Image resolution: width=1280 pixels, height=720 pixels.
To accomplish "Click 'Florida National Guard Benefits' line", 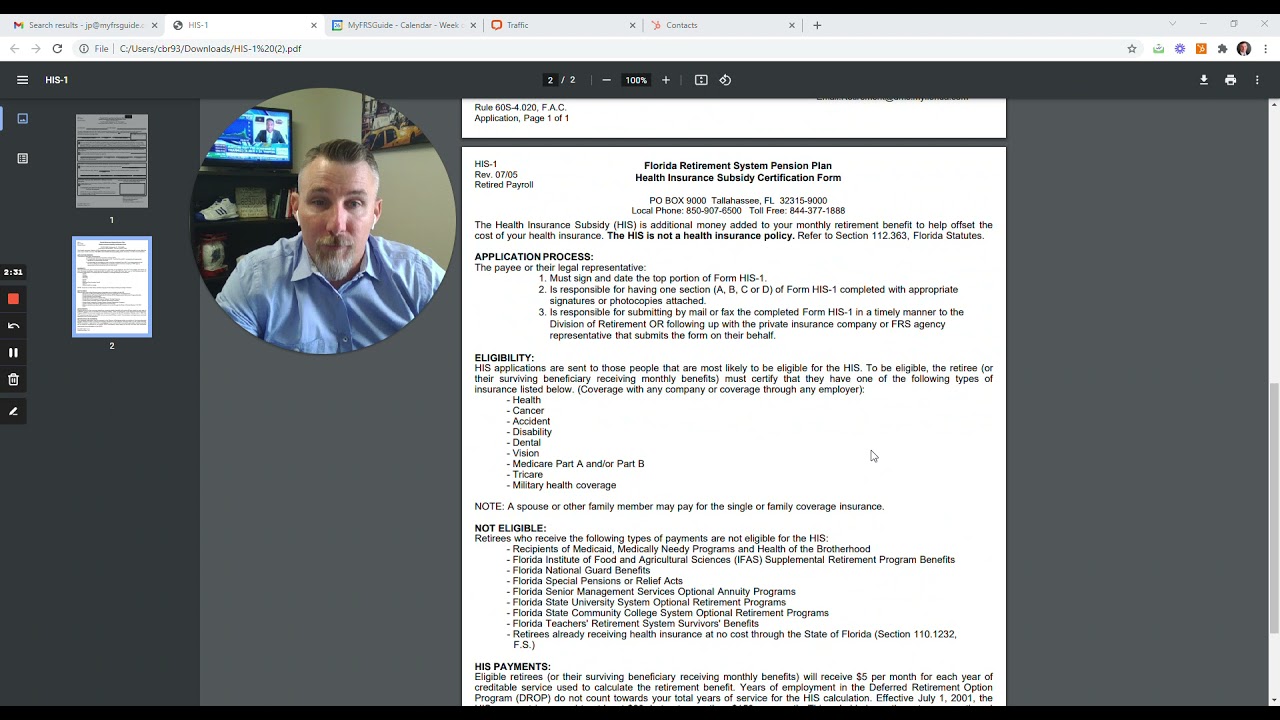I will point(581,570).
